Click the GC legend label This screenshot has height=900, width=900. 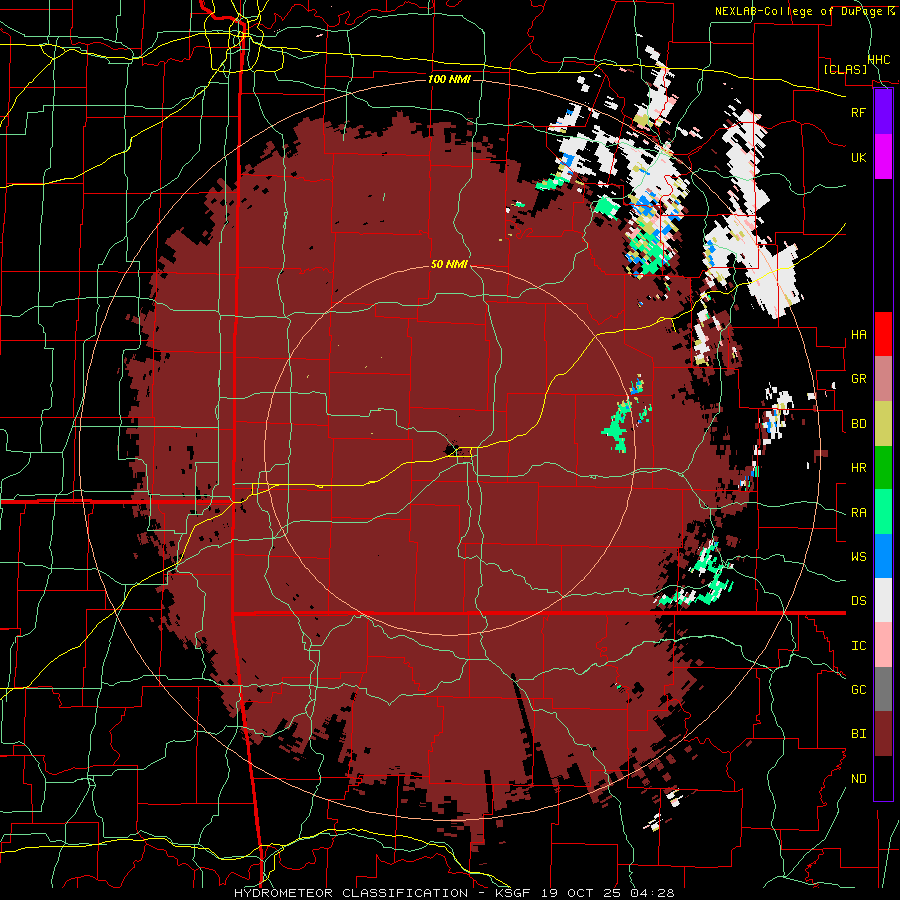pos(858,690)
